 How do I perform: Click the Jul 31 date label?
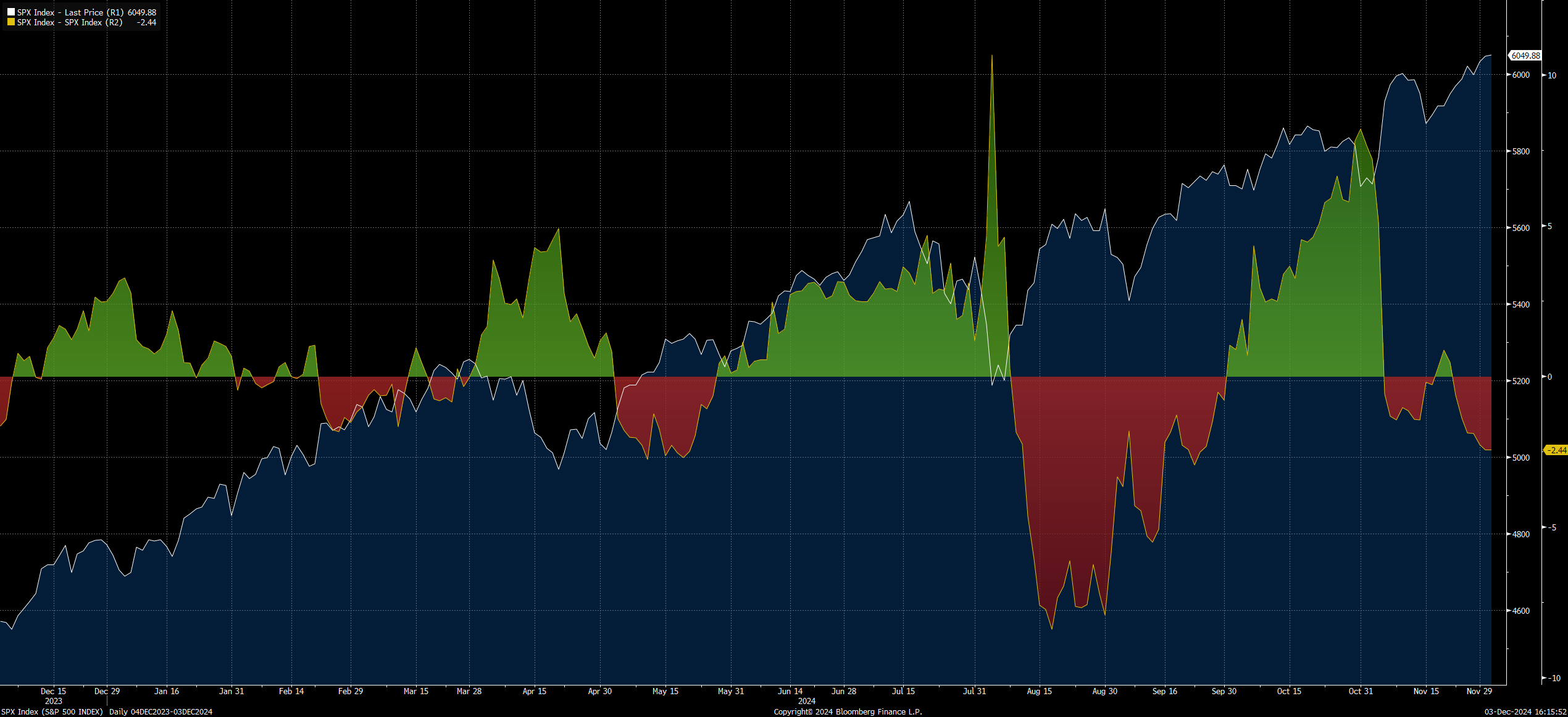pyautogui.click(x=976, y=692)
